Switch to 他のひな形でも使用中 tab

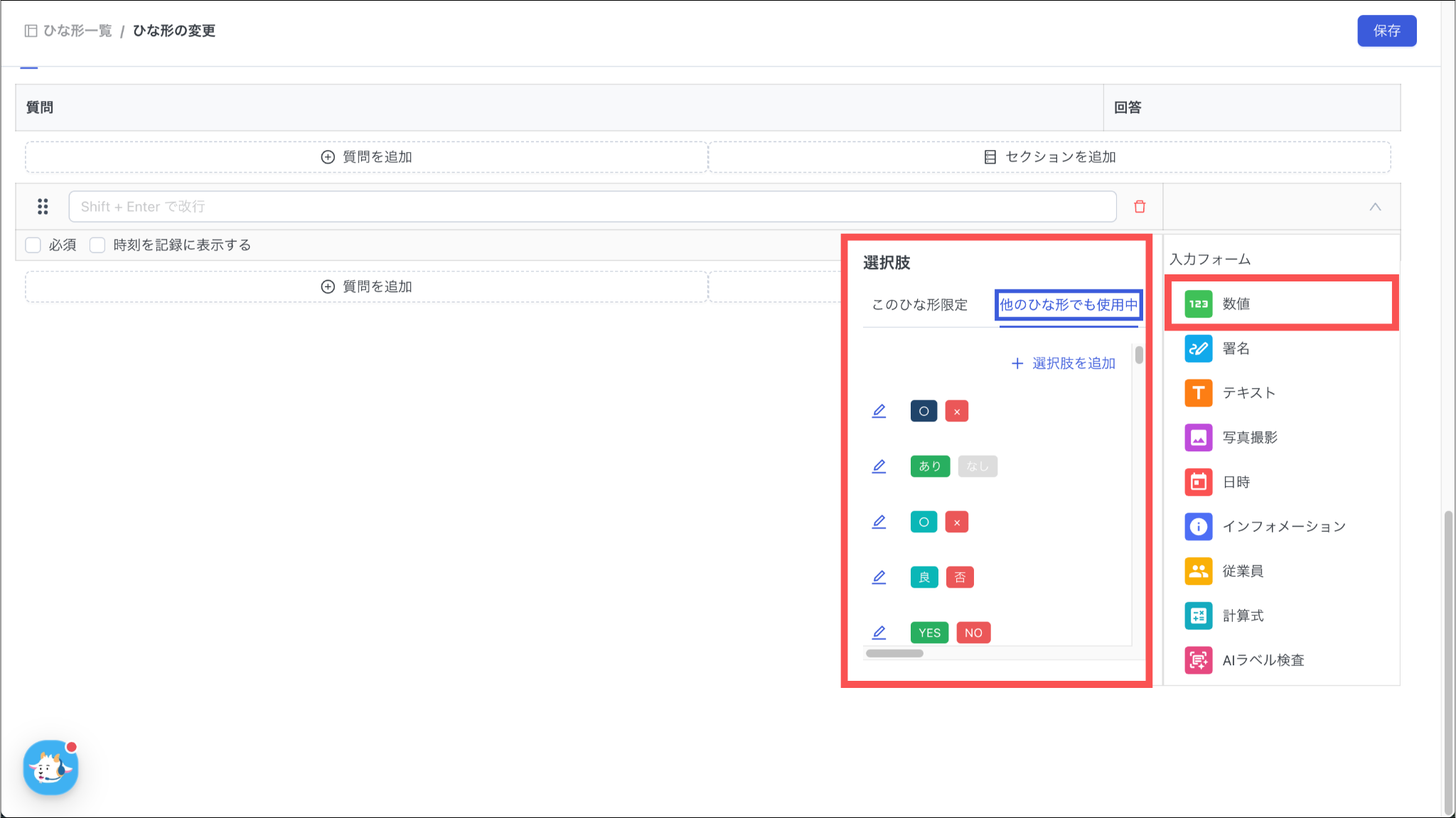point(1068,305)
